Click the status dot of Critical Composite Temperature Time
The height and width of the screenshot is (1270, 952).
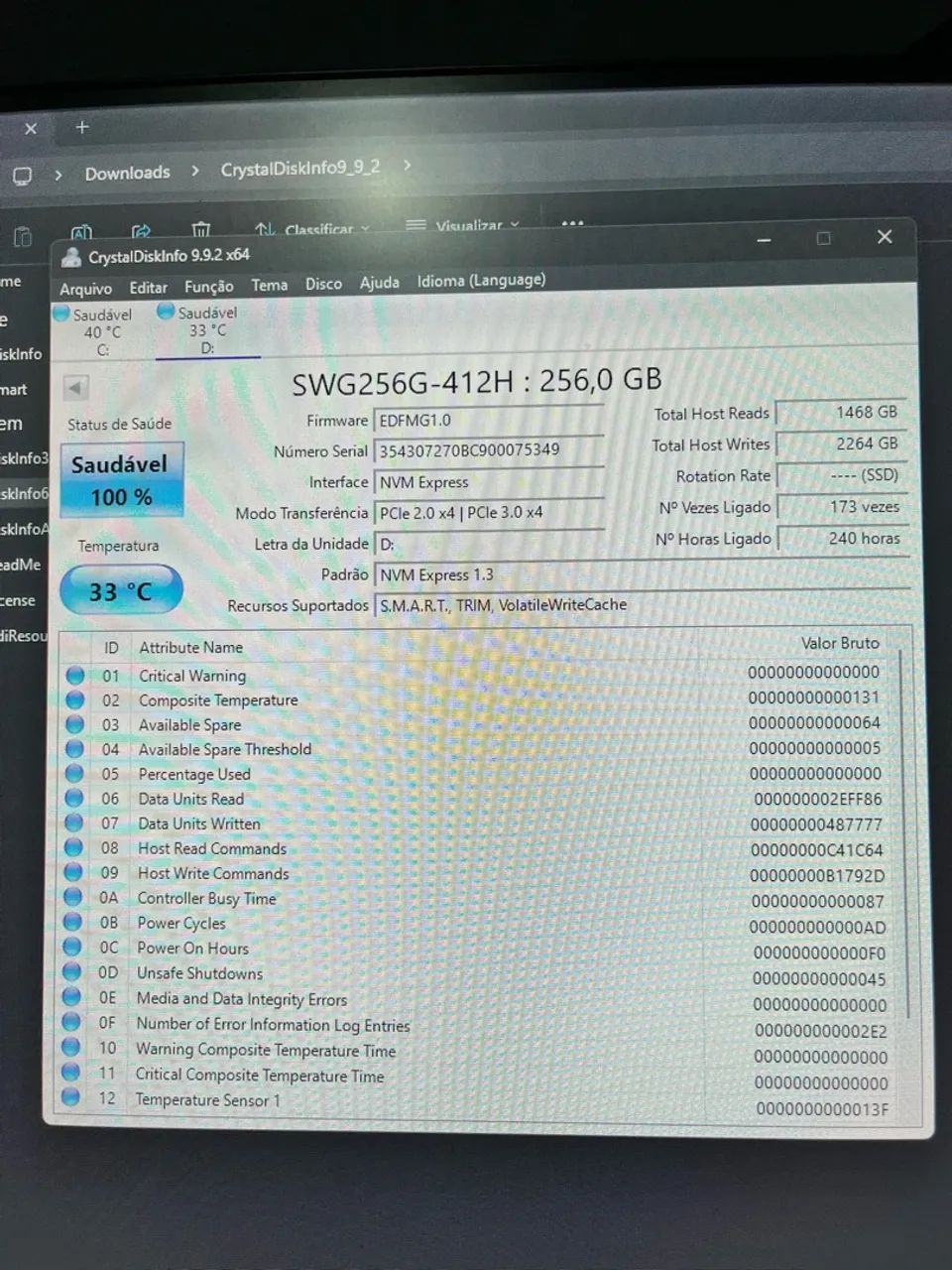pos(70,1072)
